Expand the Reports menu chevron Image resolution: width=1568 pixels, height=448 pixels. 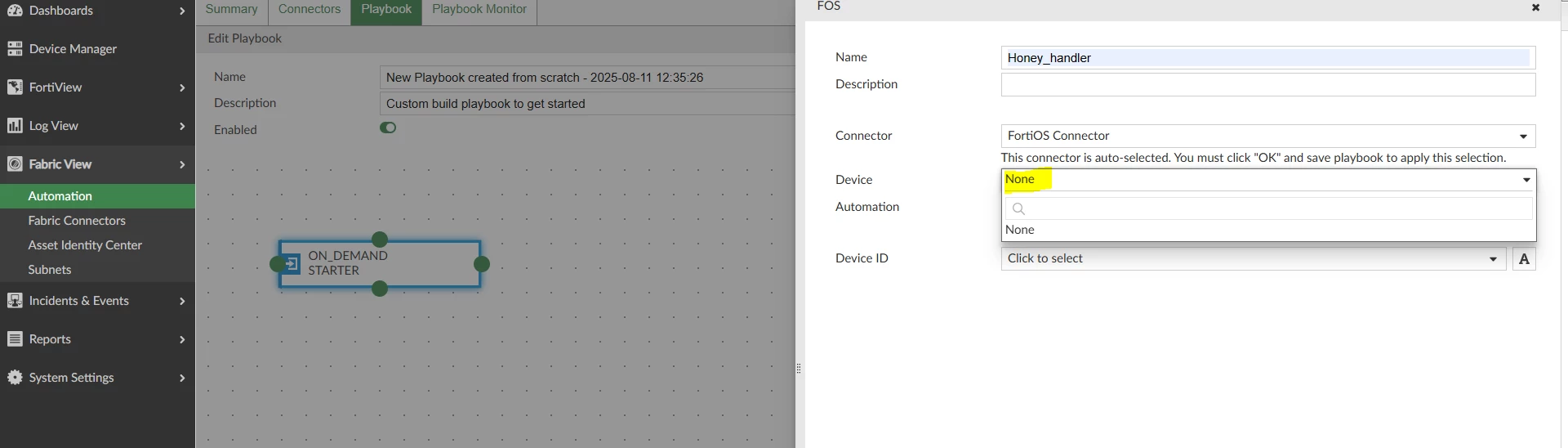[182, 340]
